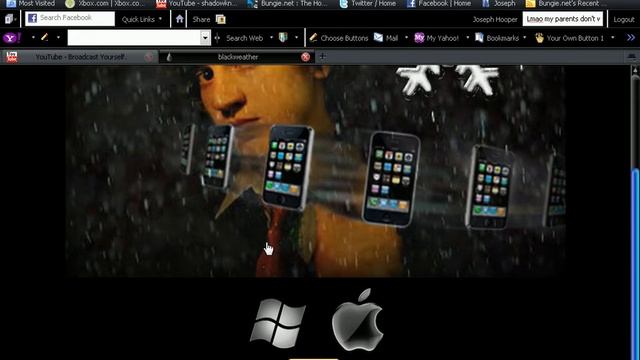Click the Yahoo! logo icon
Viewport: 640px width, 360px height.
click(x=12, y=38)
